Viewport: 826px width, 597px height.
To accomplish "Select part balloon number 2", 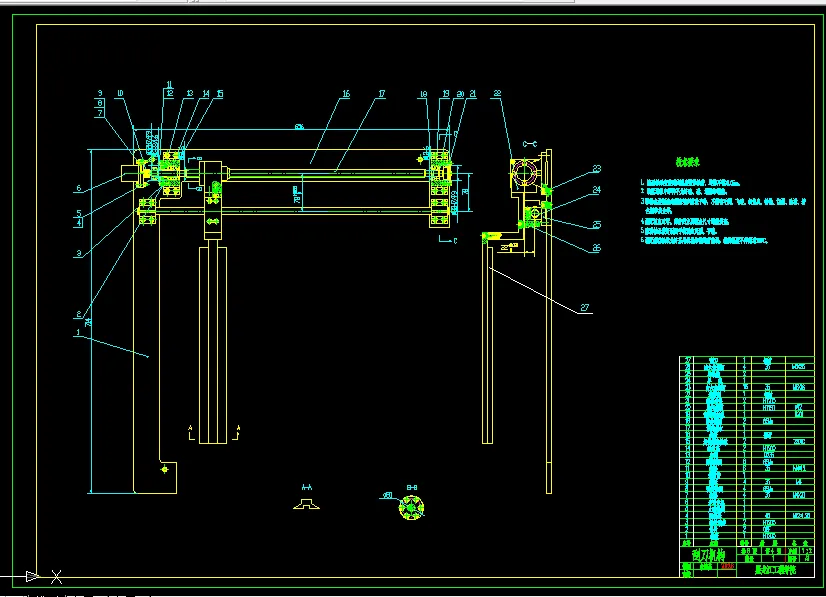I will click(x=79, y=314).
